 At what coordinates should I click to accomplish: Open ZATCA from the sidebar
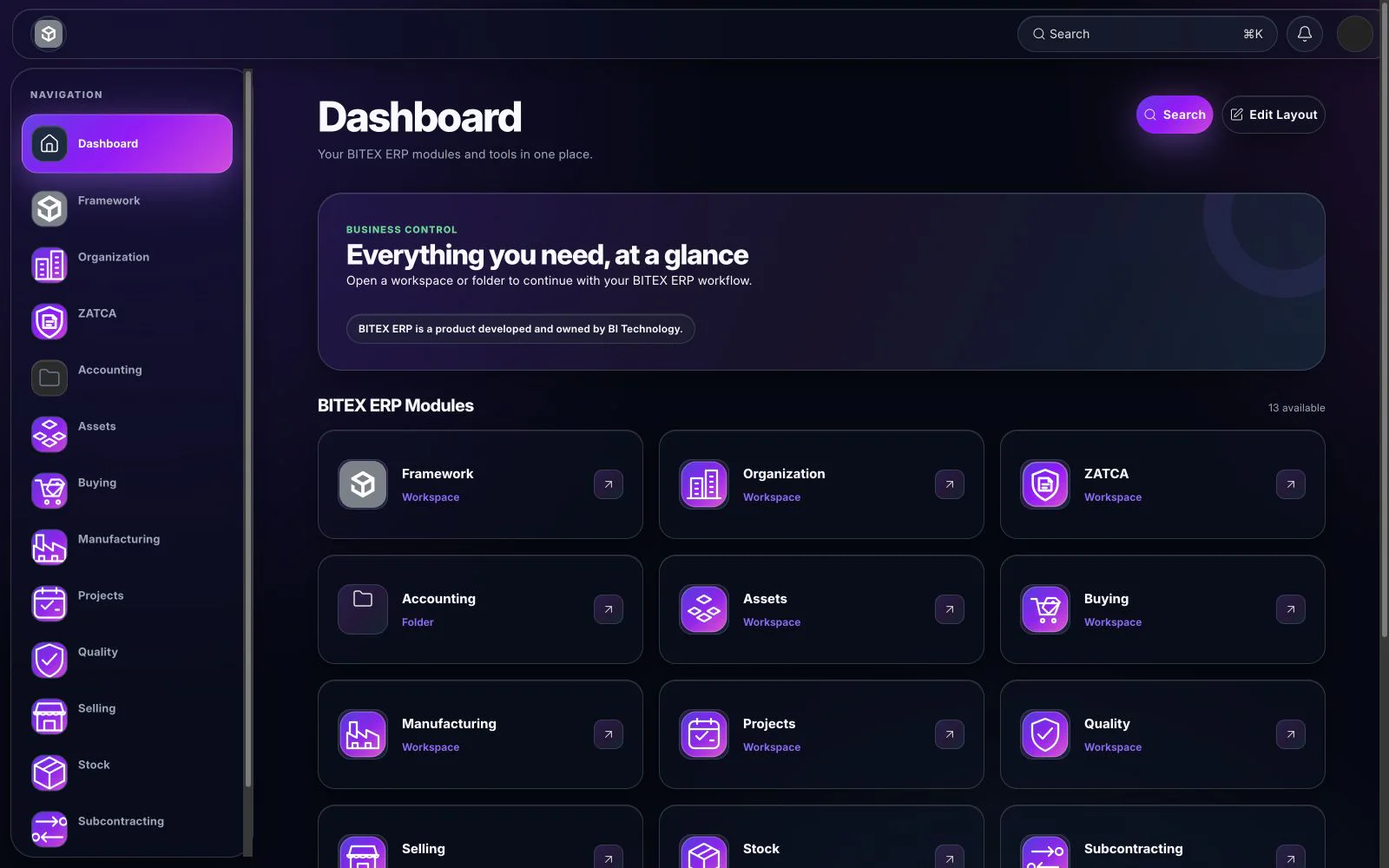tap(127, 321)
